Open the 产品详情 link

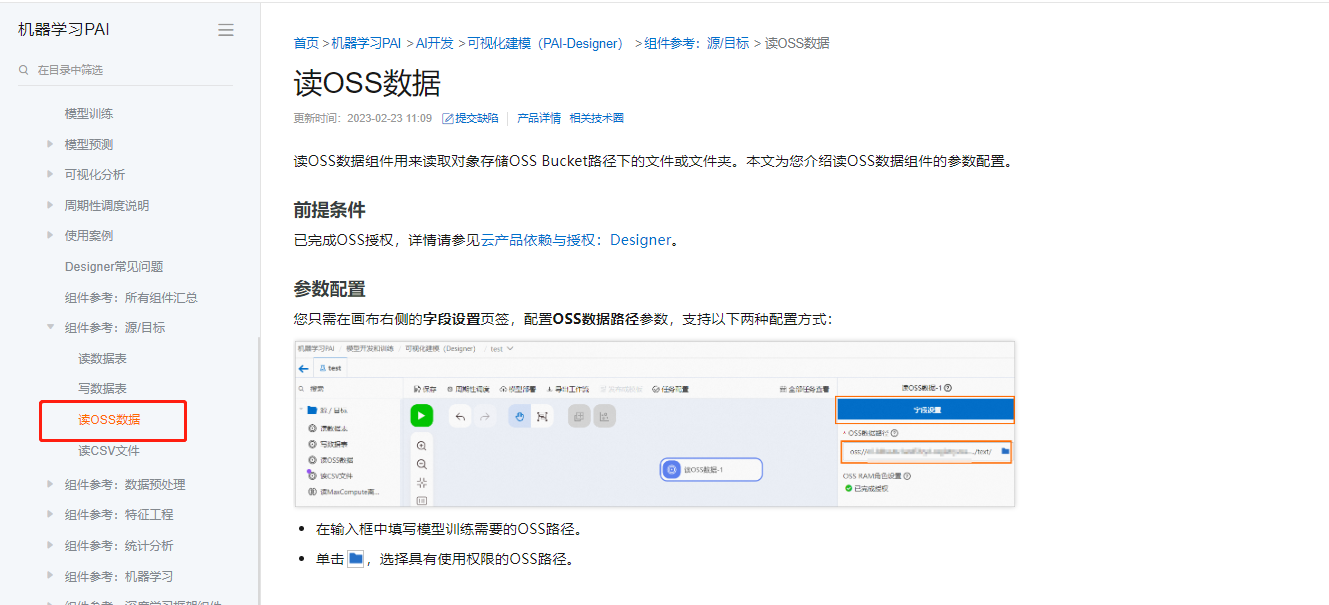539,118
